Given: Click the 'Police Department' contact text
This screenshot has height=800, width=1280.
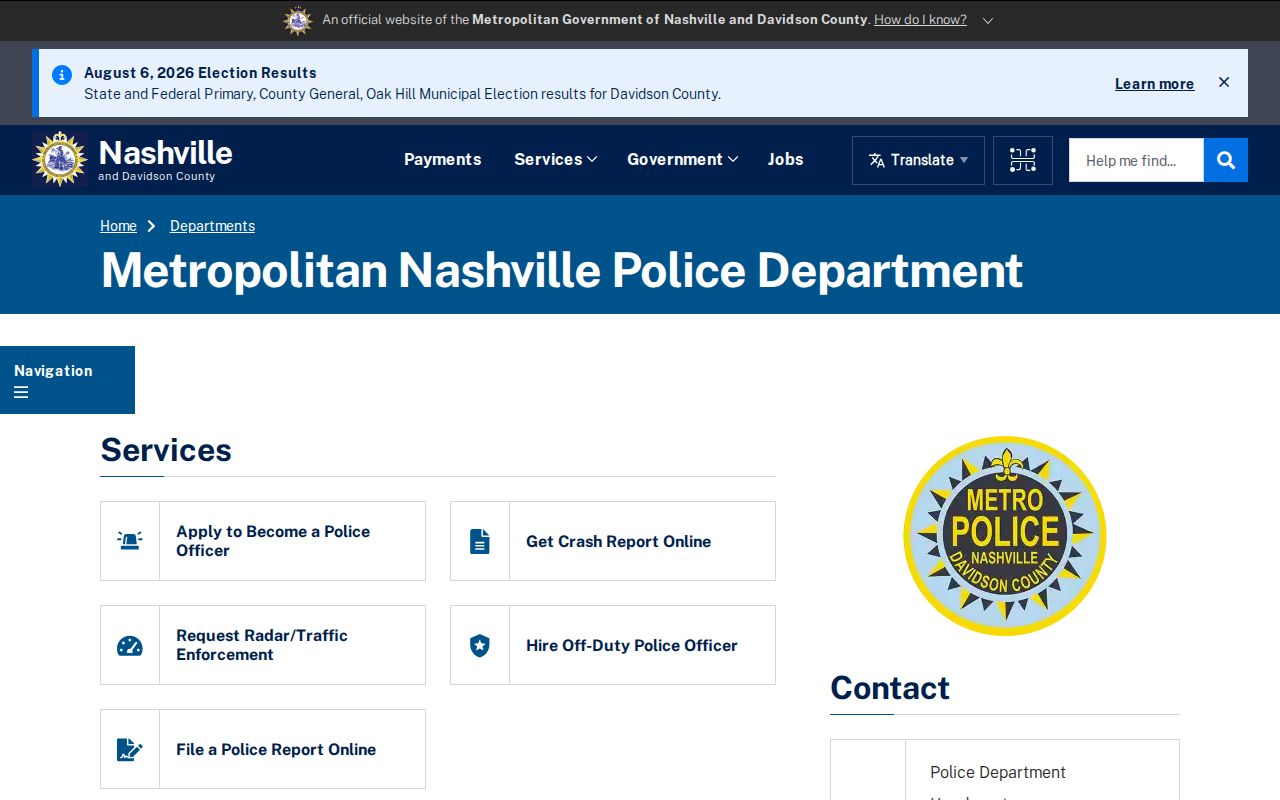Looking at the screenshot, I should (998, 772).
